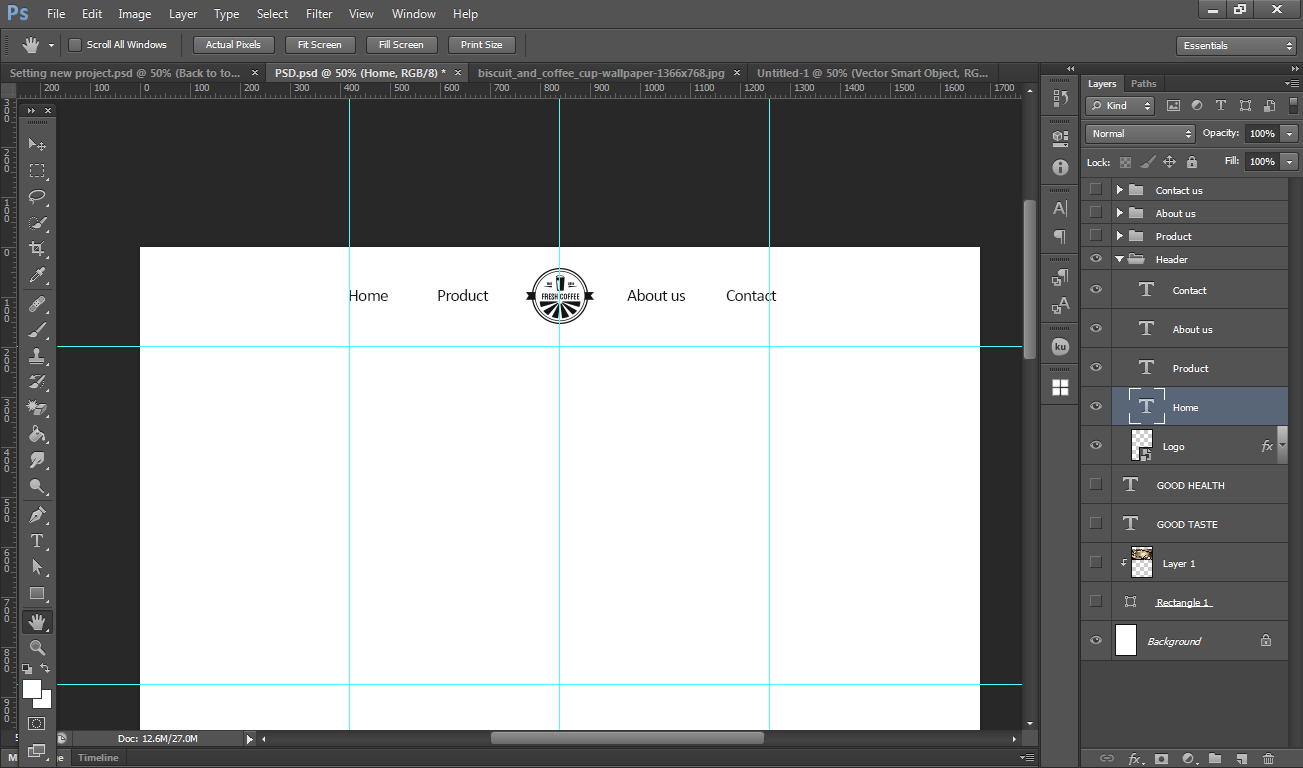Expand the About us group

coord(1120,213)
